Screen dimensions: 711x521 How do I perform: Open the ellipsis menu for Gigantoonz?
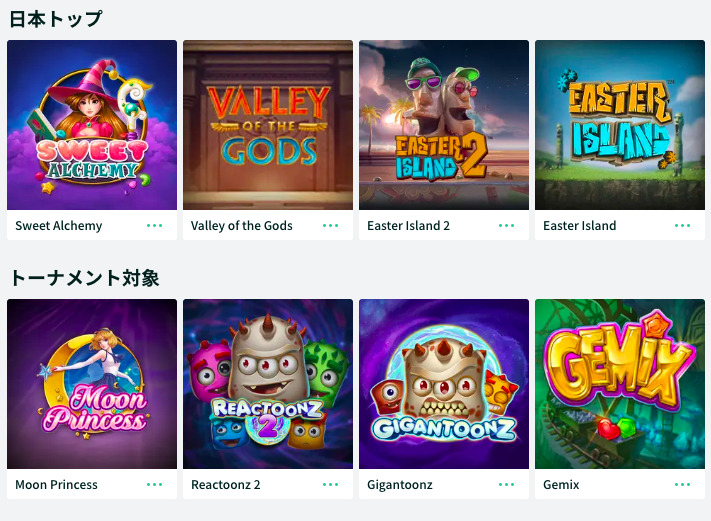click(506, 484)
